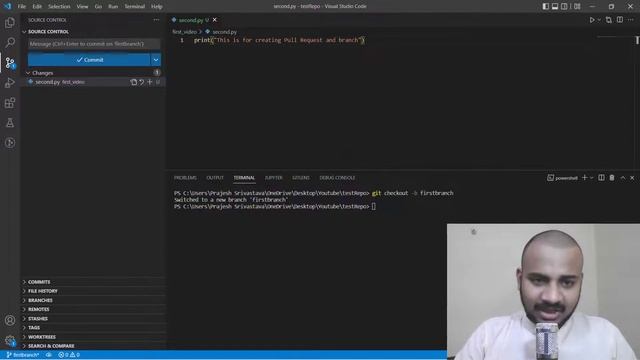Screen dimensions: 640x360
Task: Toggle panel visibility layout button
Action: coord(555,7)
